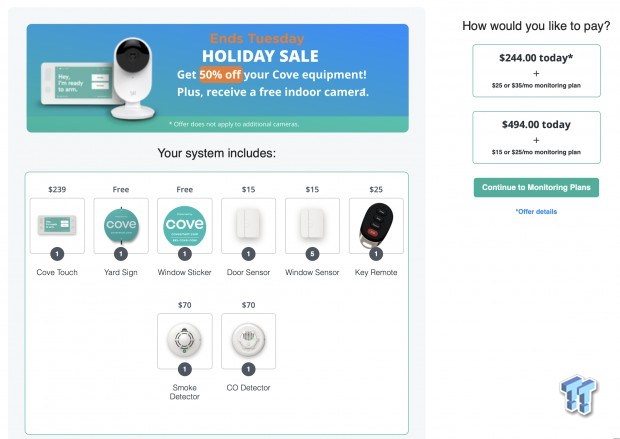The width and height of the screenshot is (620, 439).
Task: Click the Holiday Sale promotional banner
Action: [x=217, y=78]
